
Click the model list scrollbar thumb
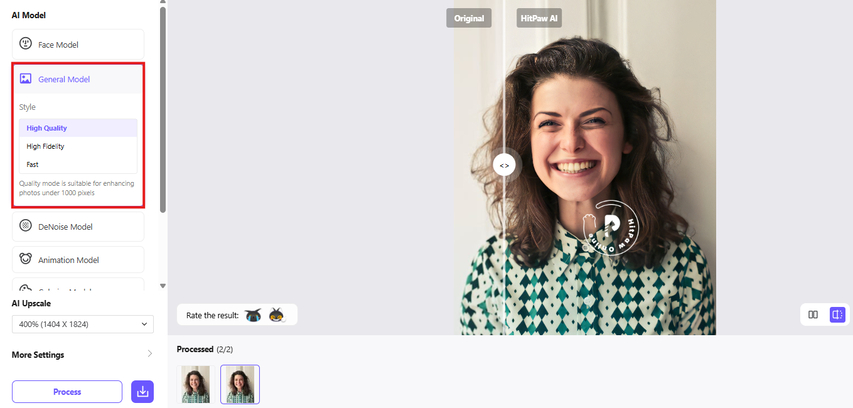click(163, 109)
